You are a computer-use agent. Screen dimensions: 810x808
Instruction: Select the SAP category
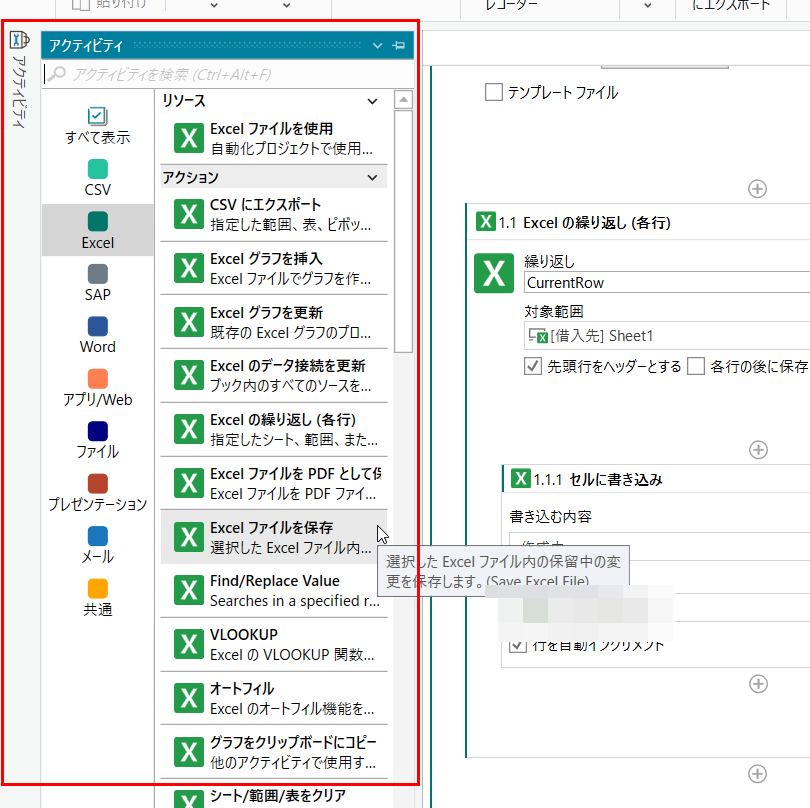tap(98, 283)
